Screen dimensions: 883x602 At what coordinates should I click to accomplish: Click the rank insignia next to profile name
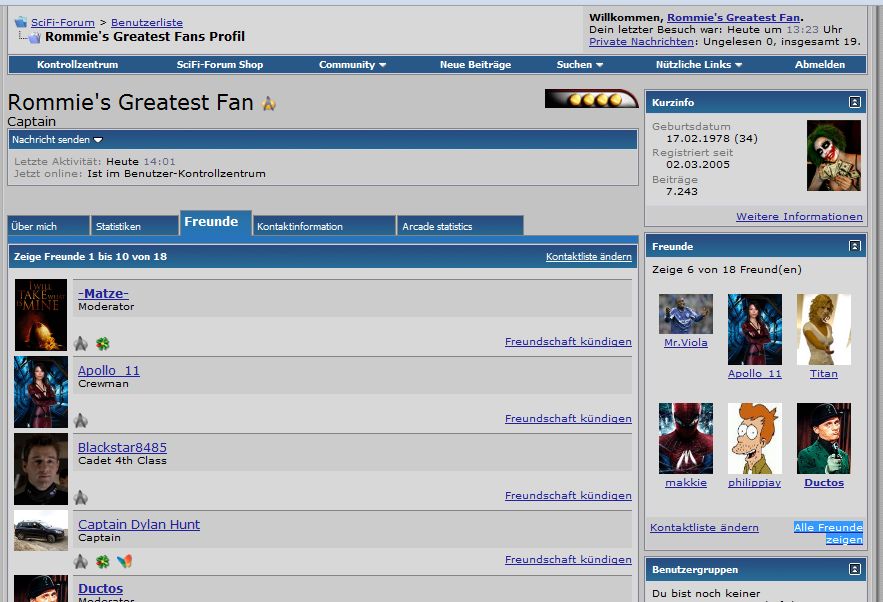coord(268,104)
